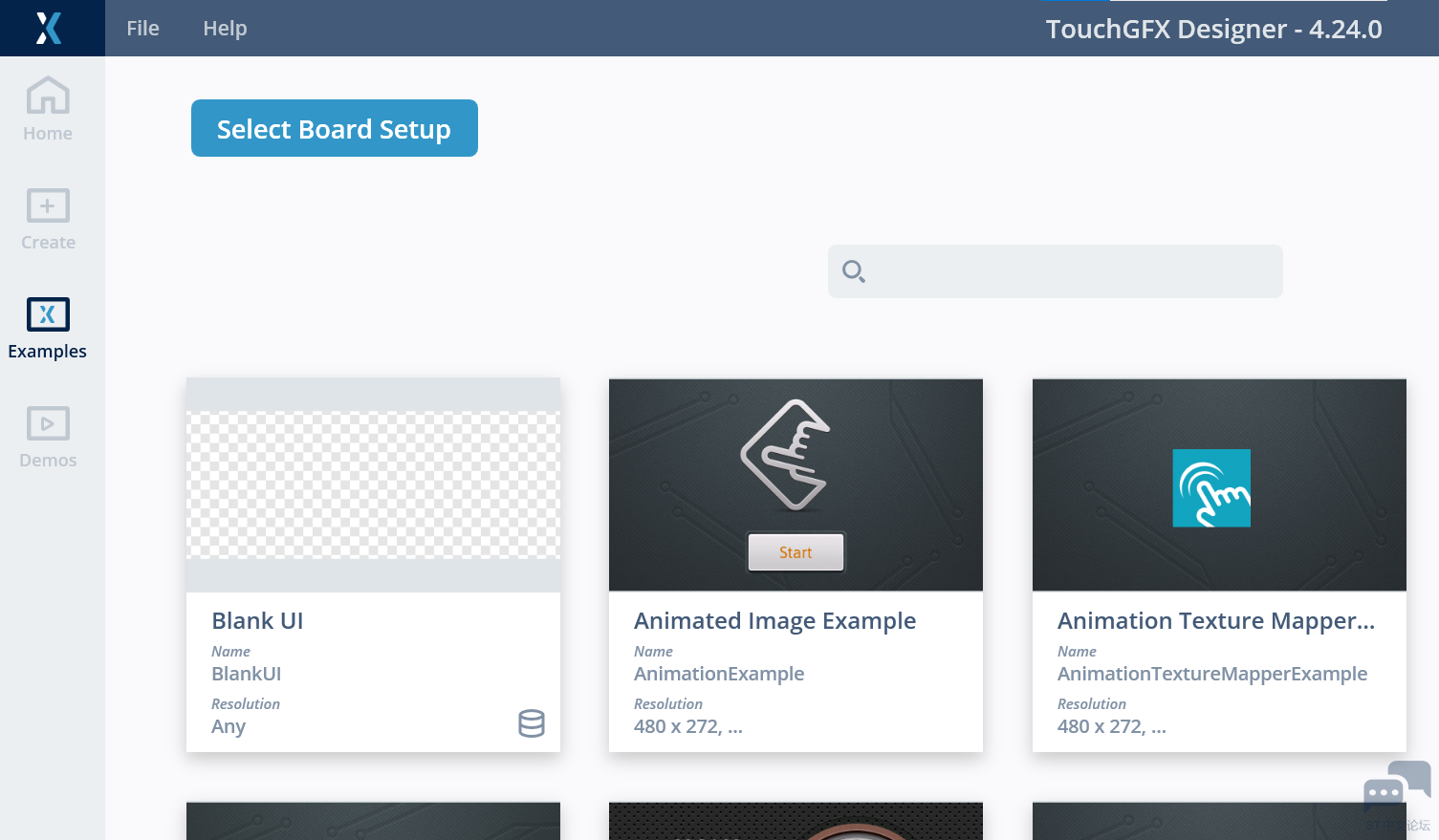The width and height of the screenshot is (1439, 840).
Task: Open the Help menu
Action: click(225, 29)
